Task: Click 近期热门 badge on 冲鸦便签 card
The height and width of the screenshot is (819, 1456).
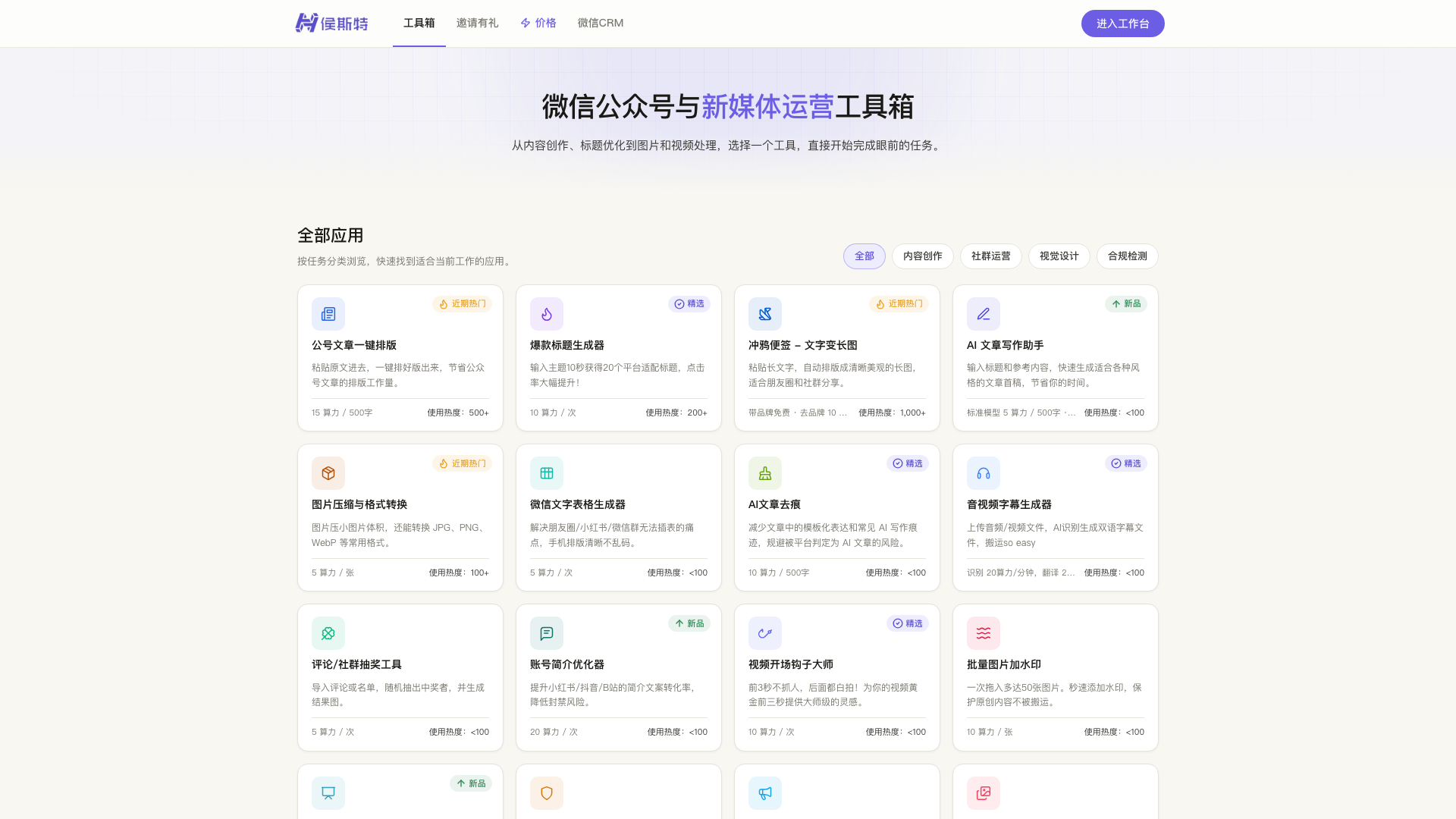Action: click(x=899, y=304)
